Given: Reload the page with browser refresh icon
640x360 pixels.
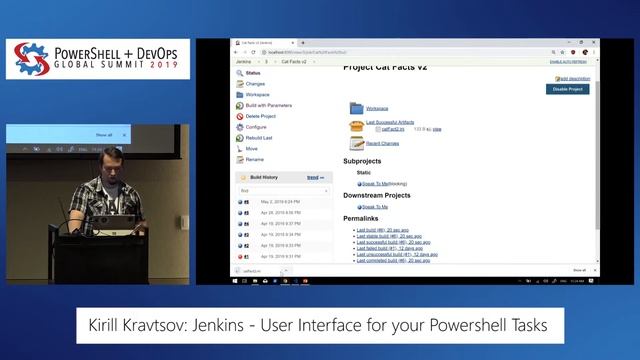Looking at the screenshot, I should (x=253, y=52).
